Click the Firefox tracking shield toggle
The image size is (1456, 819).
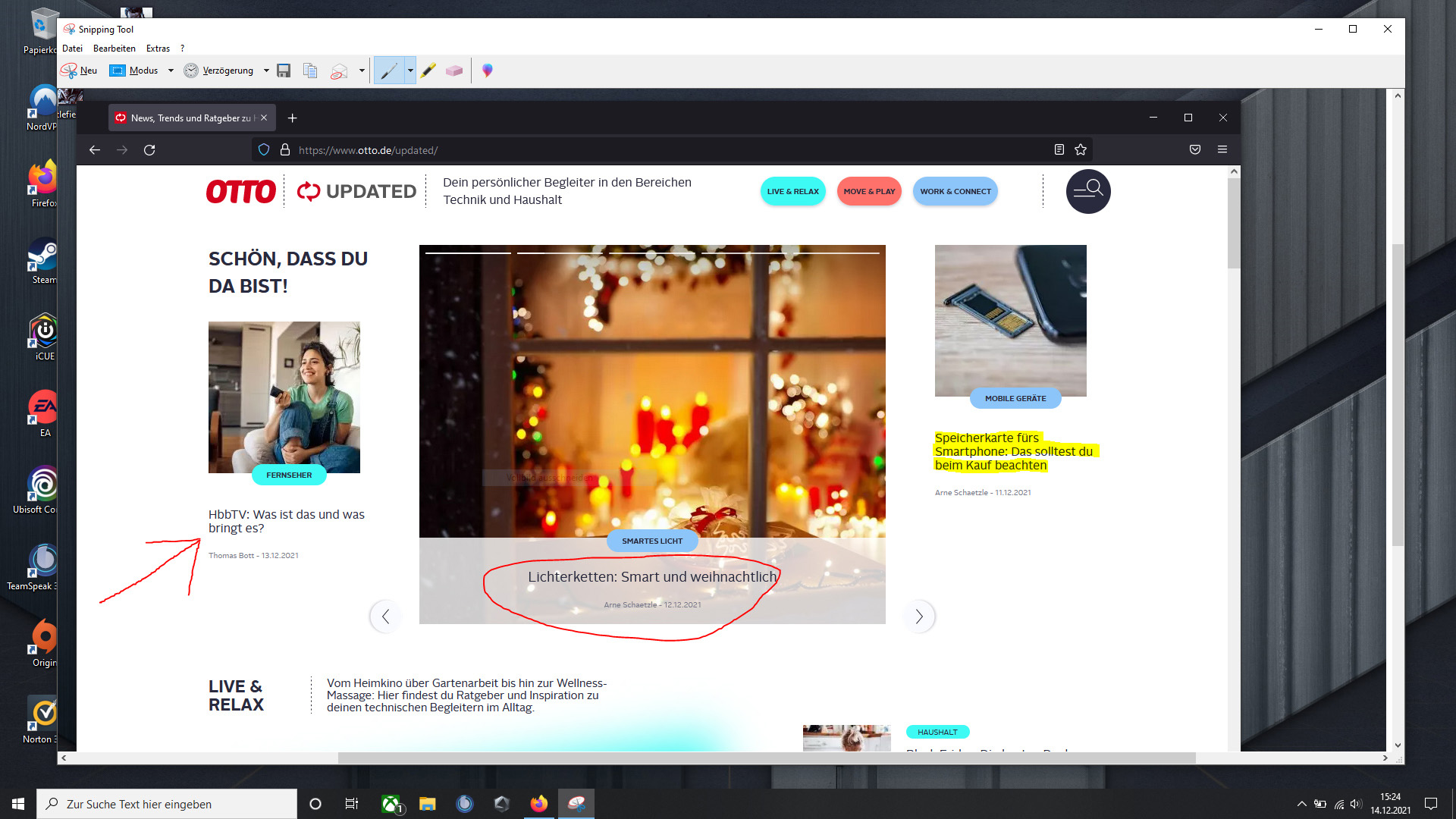point(263,149)
